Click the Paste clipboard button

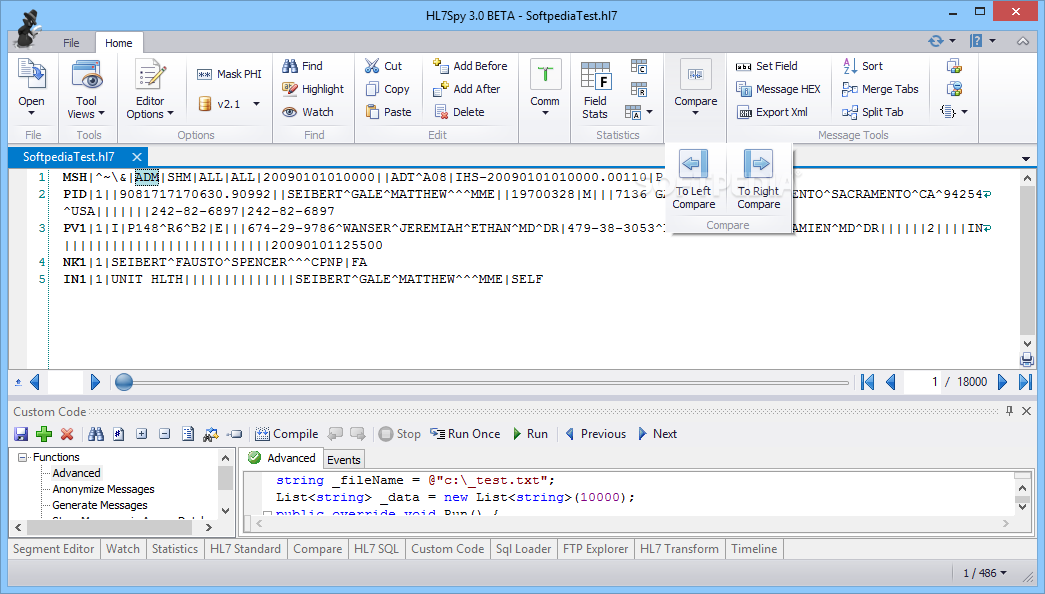(389, 112)
